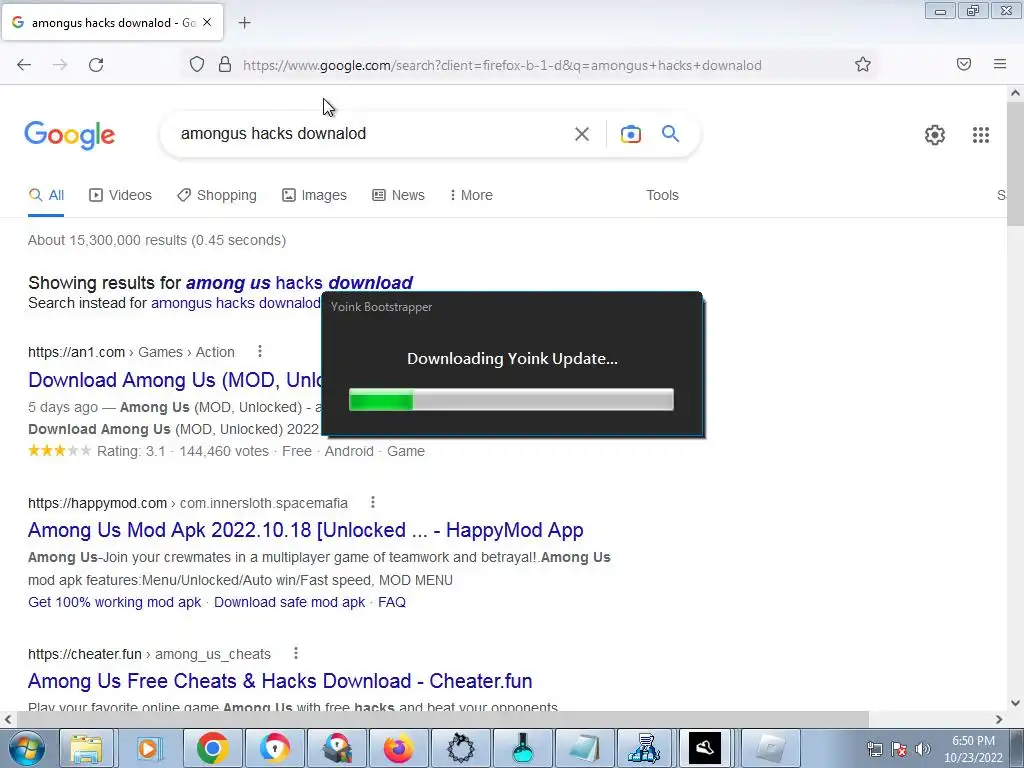Switch to the Shopping tab
This screenshot has width=1024, height=768.
point(217,195)
